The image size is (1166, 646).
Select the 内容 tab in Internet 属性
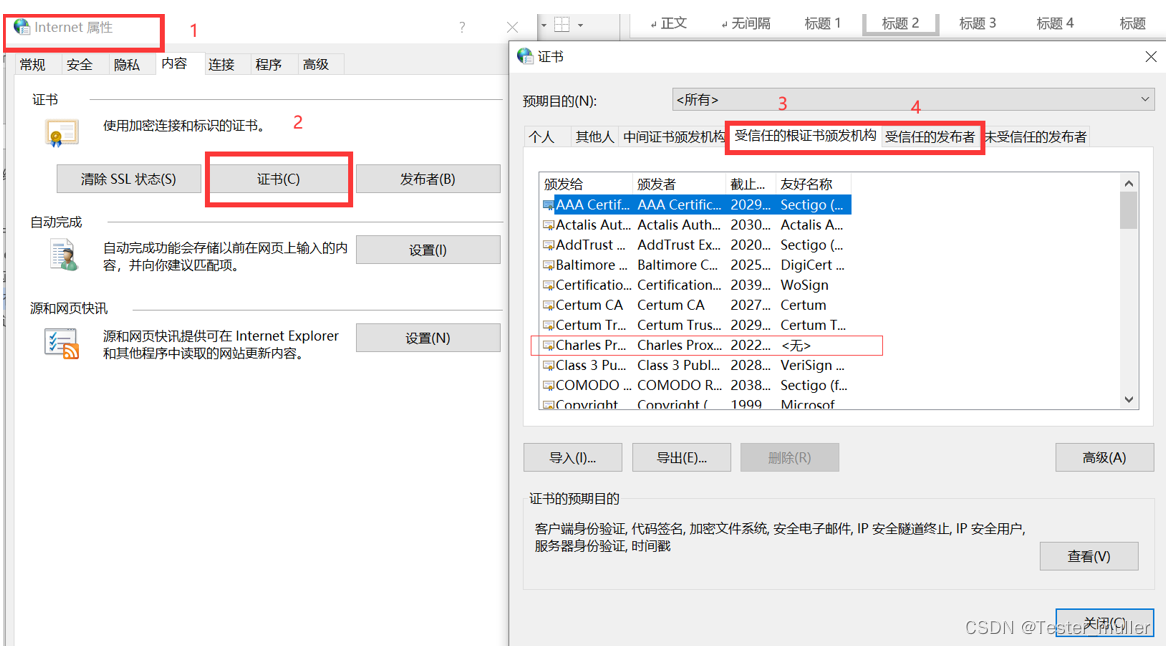[175, 63]
